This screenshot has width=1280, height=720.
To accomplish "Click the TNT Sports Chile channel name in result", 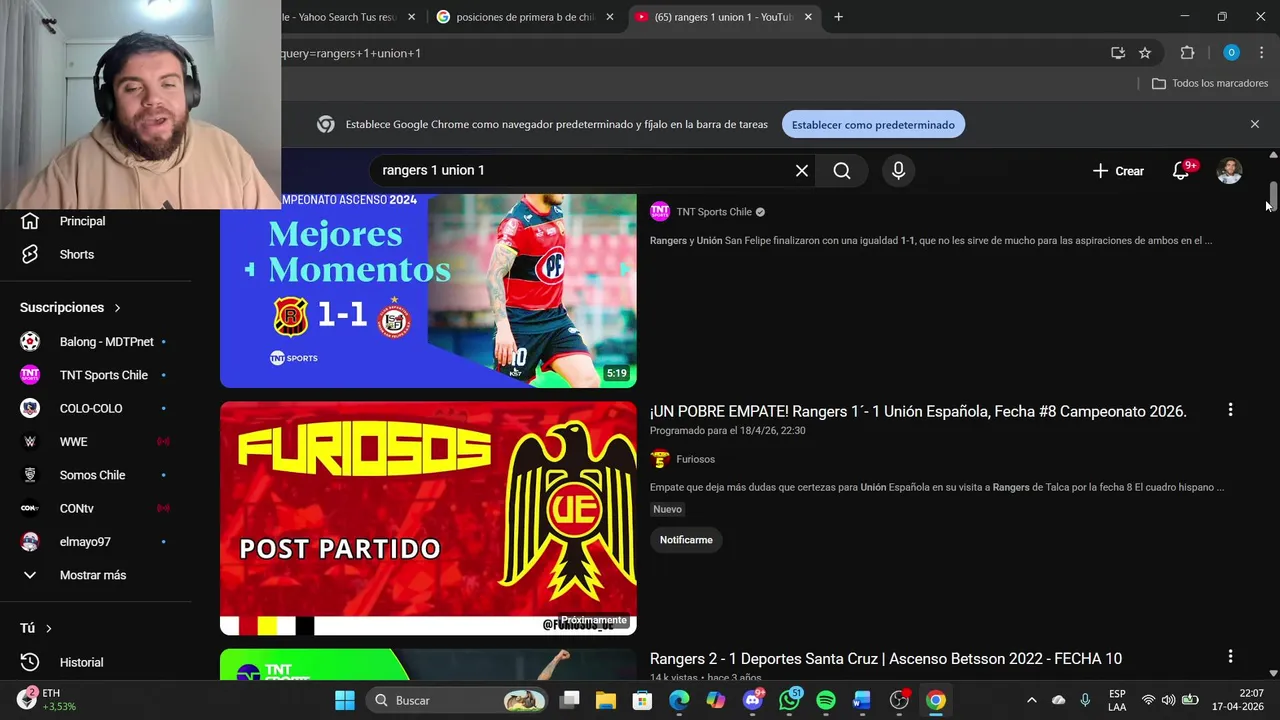I will tap(714, 212).
